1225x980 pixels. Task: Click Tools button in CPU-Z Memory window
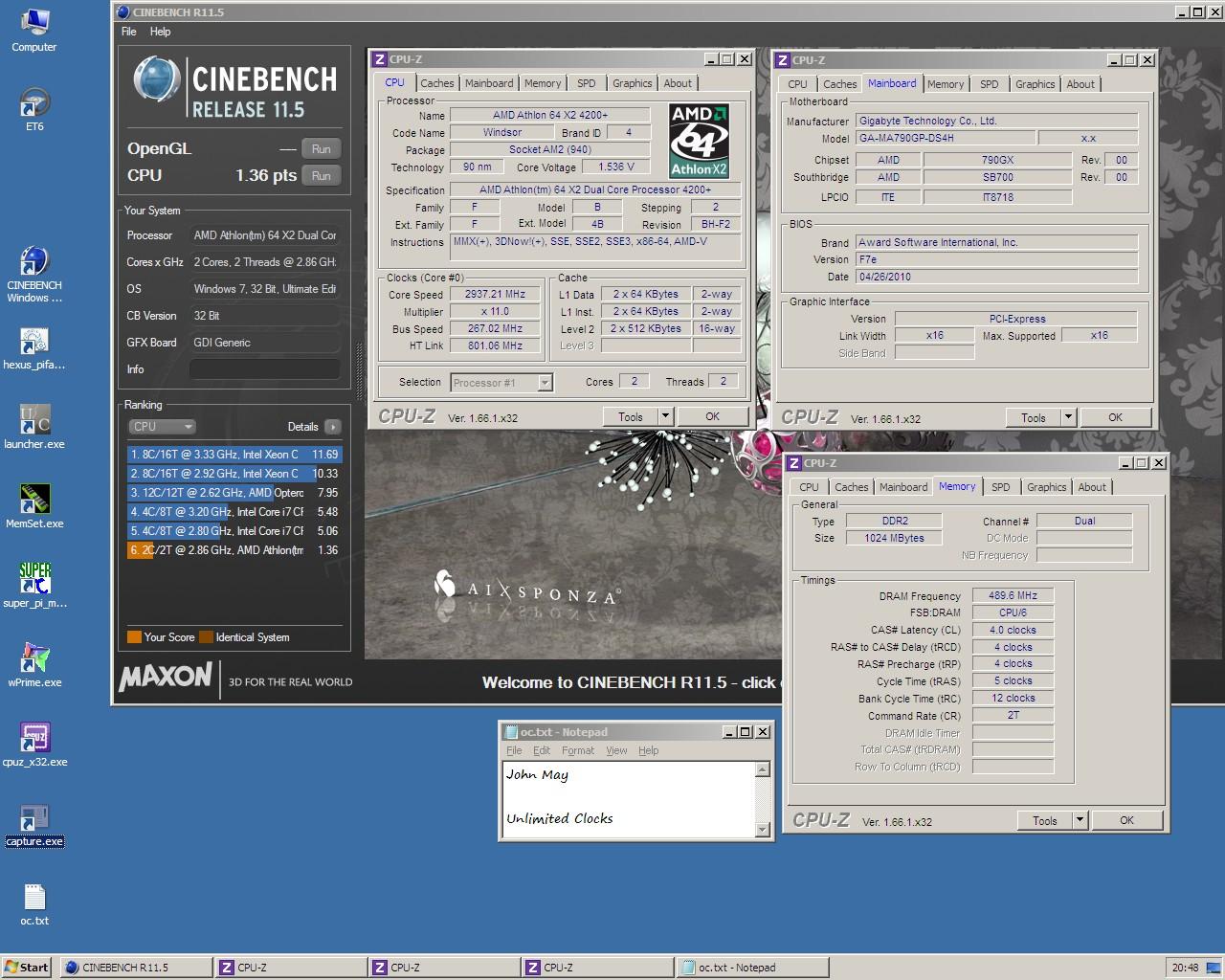tap(1045, 821)
